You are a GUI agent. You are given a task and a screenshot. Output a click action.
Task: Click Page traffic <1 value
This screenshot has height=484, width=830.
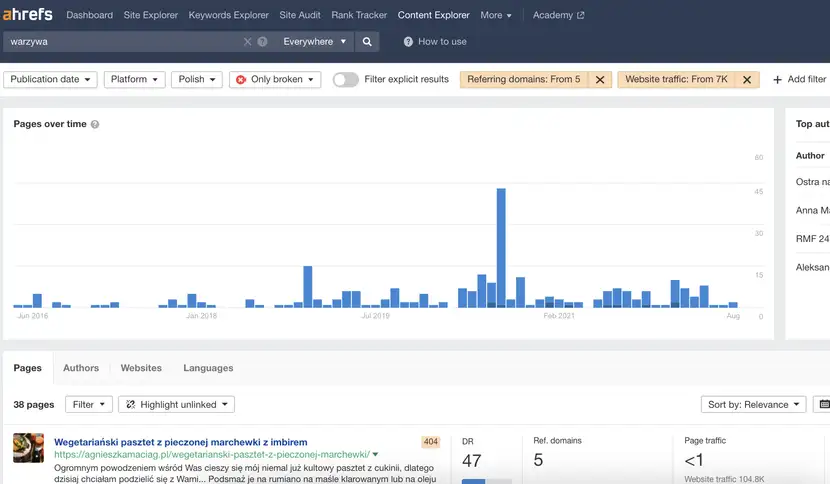[694, 460]
